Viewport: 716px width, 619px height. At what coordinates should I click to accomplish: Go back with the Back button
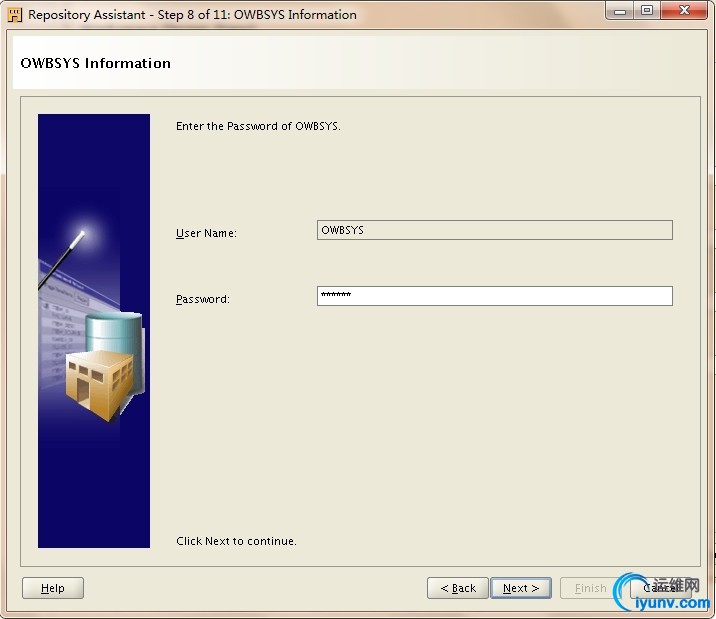[458, 588]
